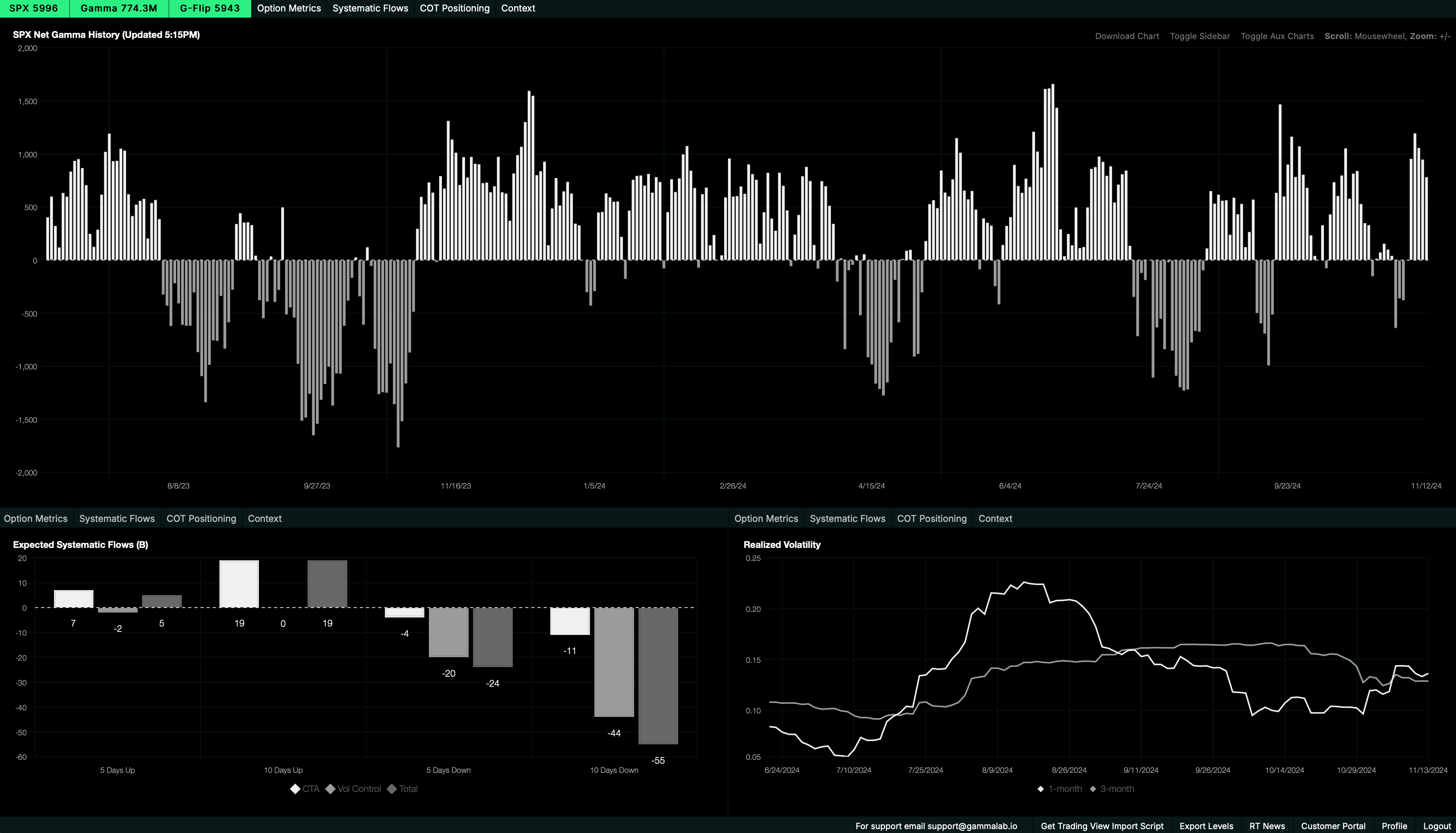
Task: Click the G-Flip 5943 indicator
Action: [210, 8]
